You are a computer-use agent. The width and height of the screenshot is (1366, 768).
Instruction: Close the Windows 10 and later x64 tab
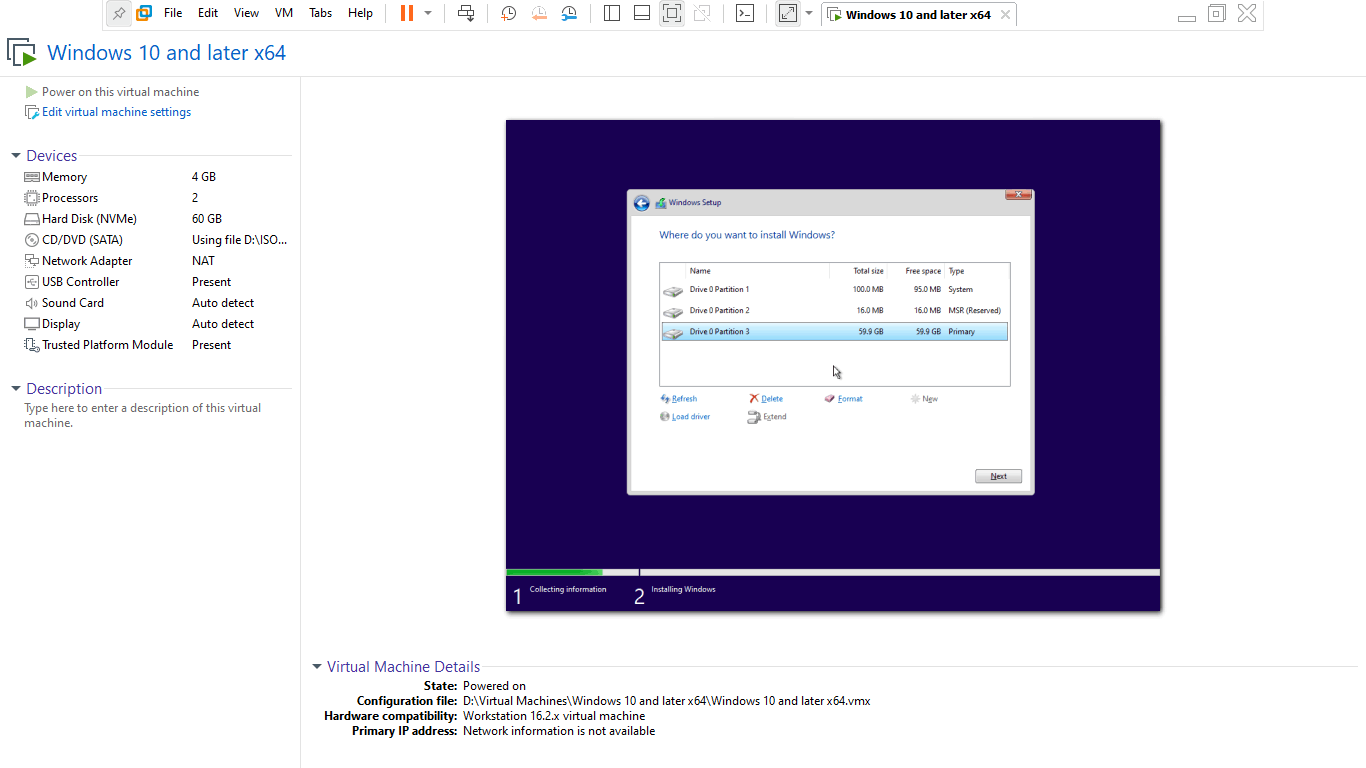coord(1005,15)
